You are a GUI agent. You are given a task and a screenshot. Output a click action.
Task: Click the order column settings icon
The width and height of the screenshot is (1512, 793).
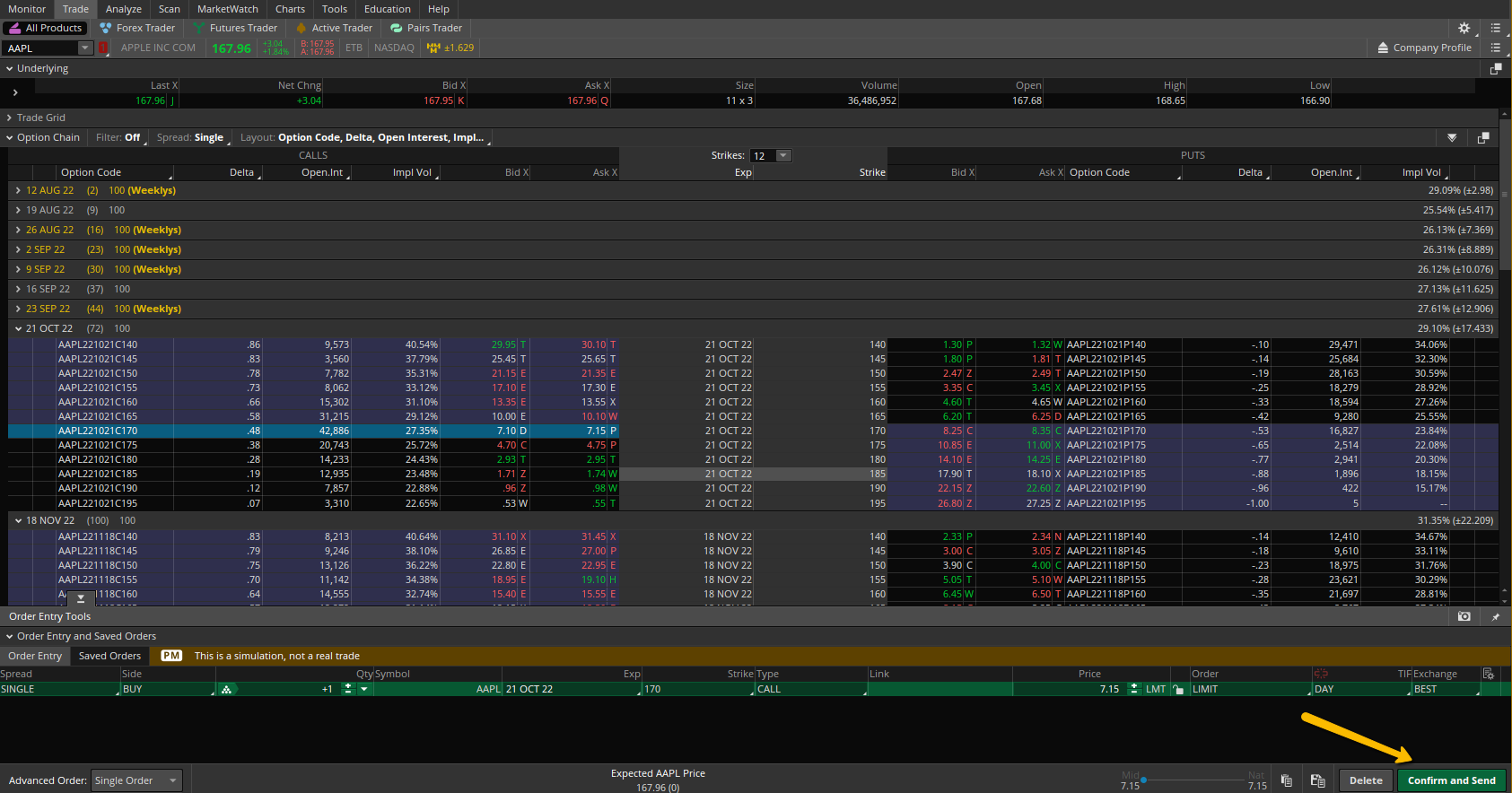(1489, 674)
